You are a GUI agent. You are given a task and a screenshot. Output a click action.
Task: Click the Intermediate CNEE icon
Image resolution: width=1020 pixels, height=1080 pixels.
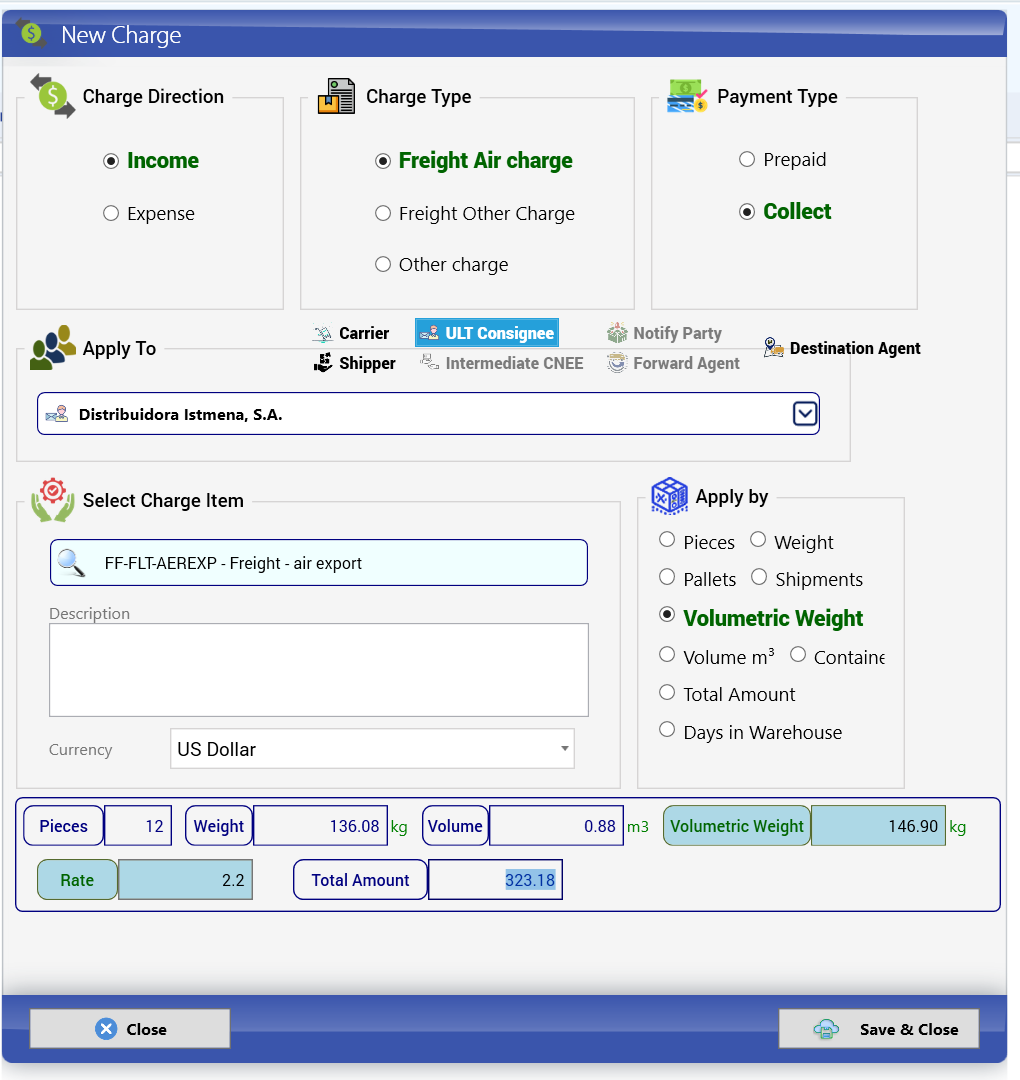click(430, 361)
